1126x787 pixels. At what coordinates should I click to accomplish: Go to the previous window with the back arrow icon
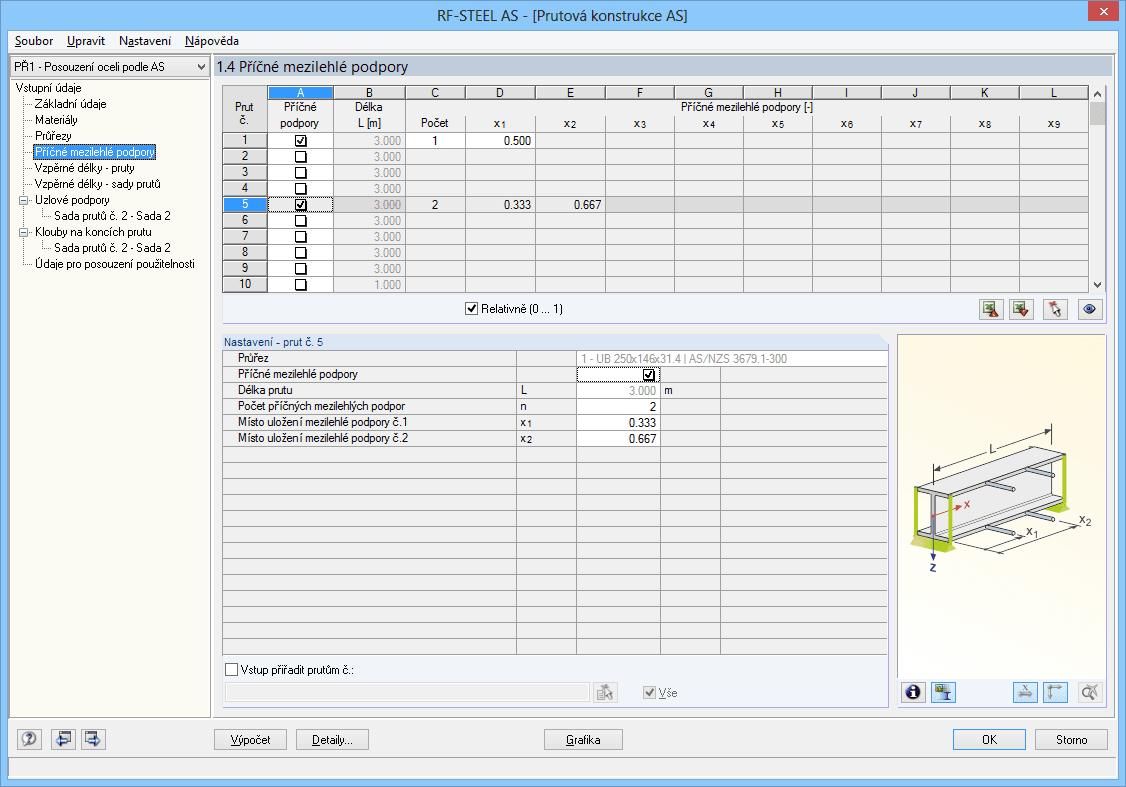point(63,739)
